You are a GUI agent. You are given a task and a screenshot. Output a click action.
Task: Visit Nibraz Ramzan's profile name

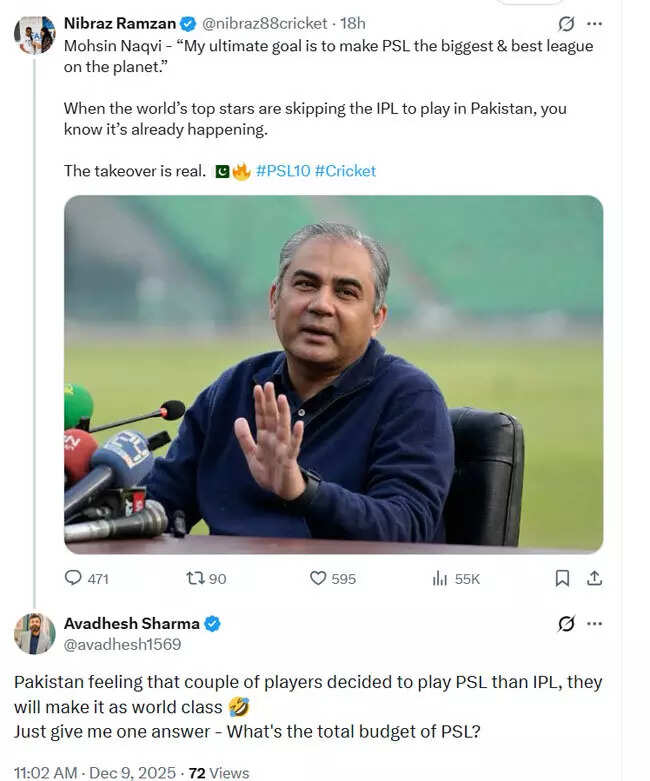click(118, 23)
